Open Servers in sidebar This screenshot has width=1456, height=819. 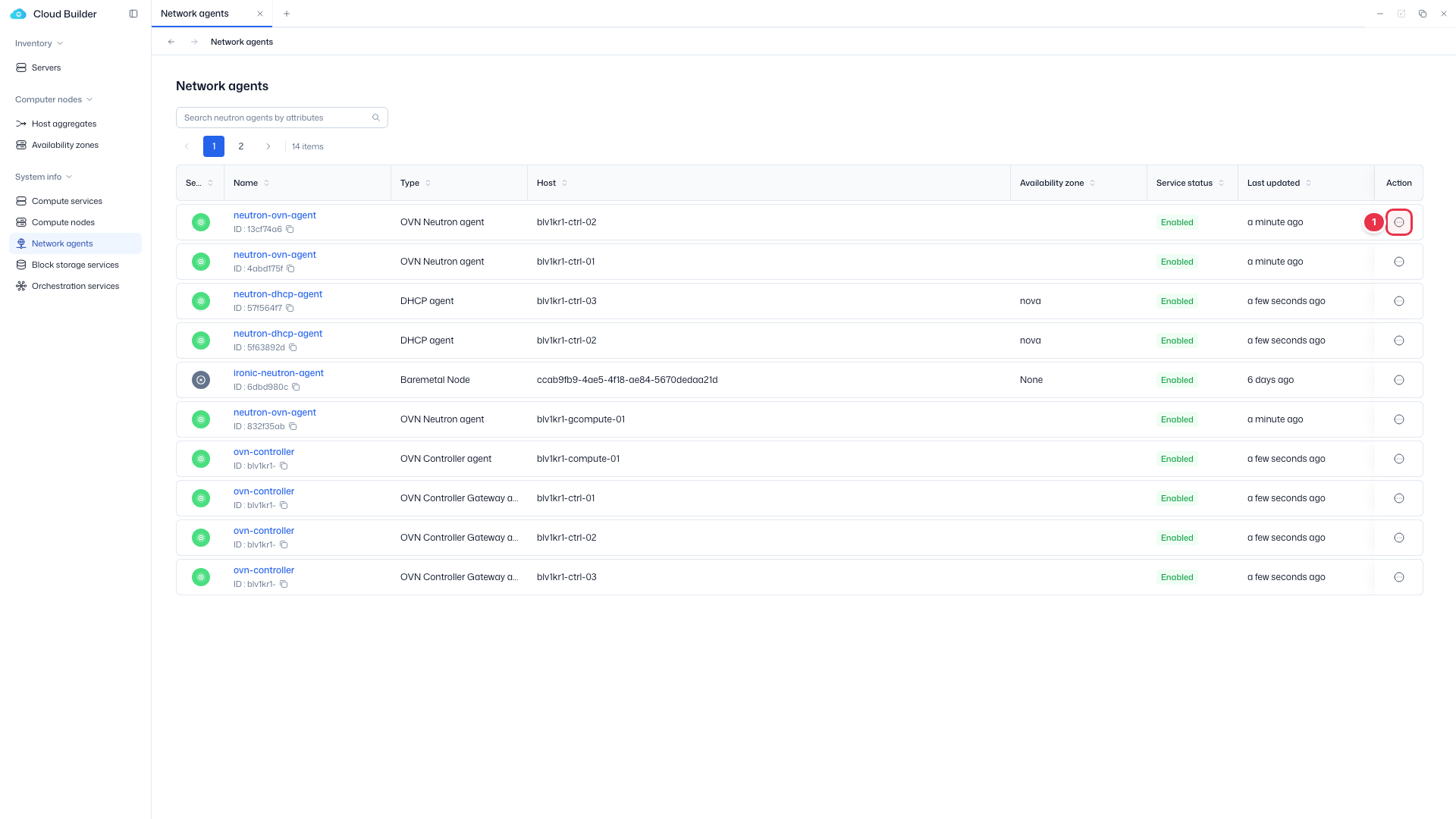75,67
